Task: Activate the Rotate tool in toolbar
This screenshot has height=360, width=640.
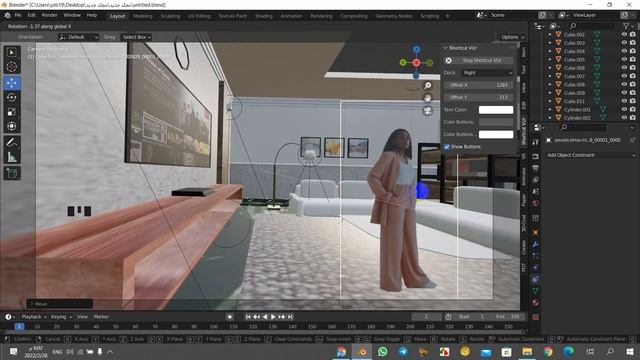Action: click(x=12, y=97)
